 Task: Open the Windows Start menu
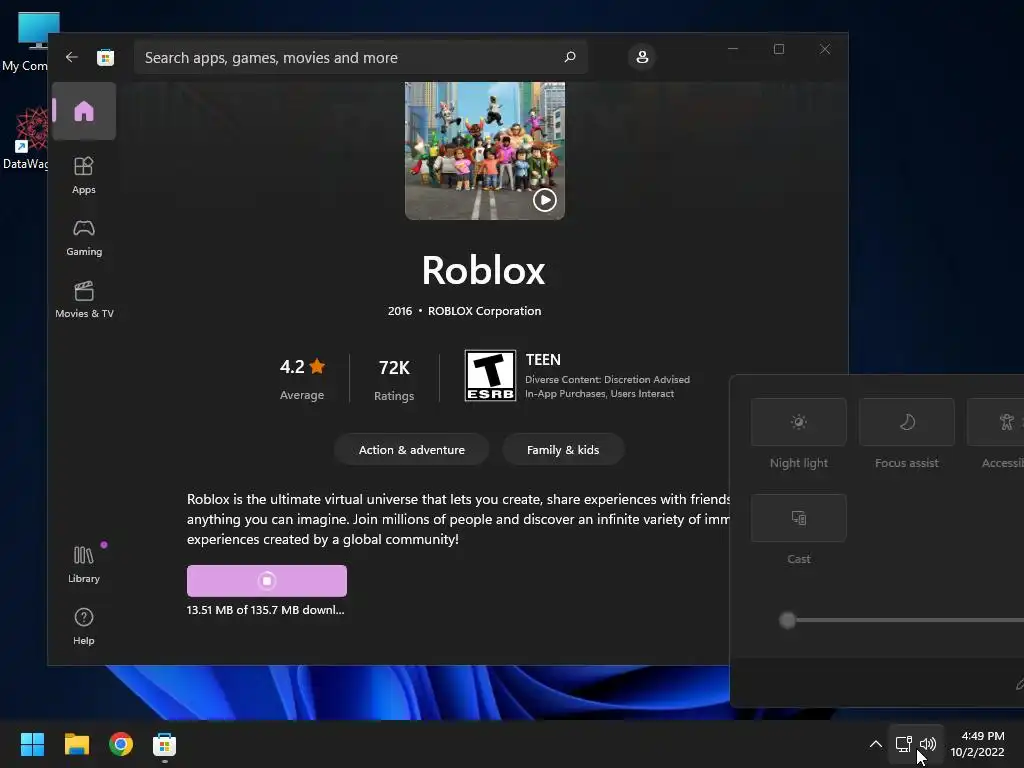32,744
